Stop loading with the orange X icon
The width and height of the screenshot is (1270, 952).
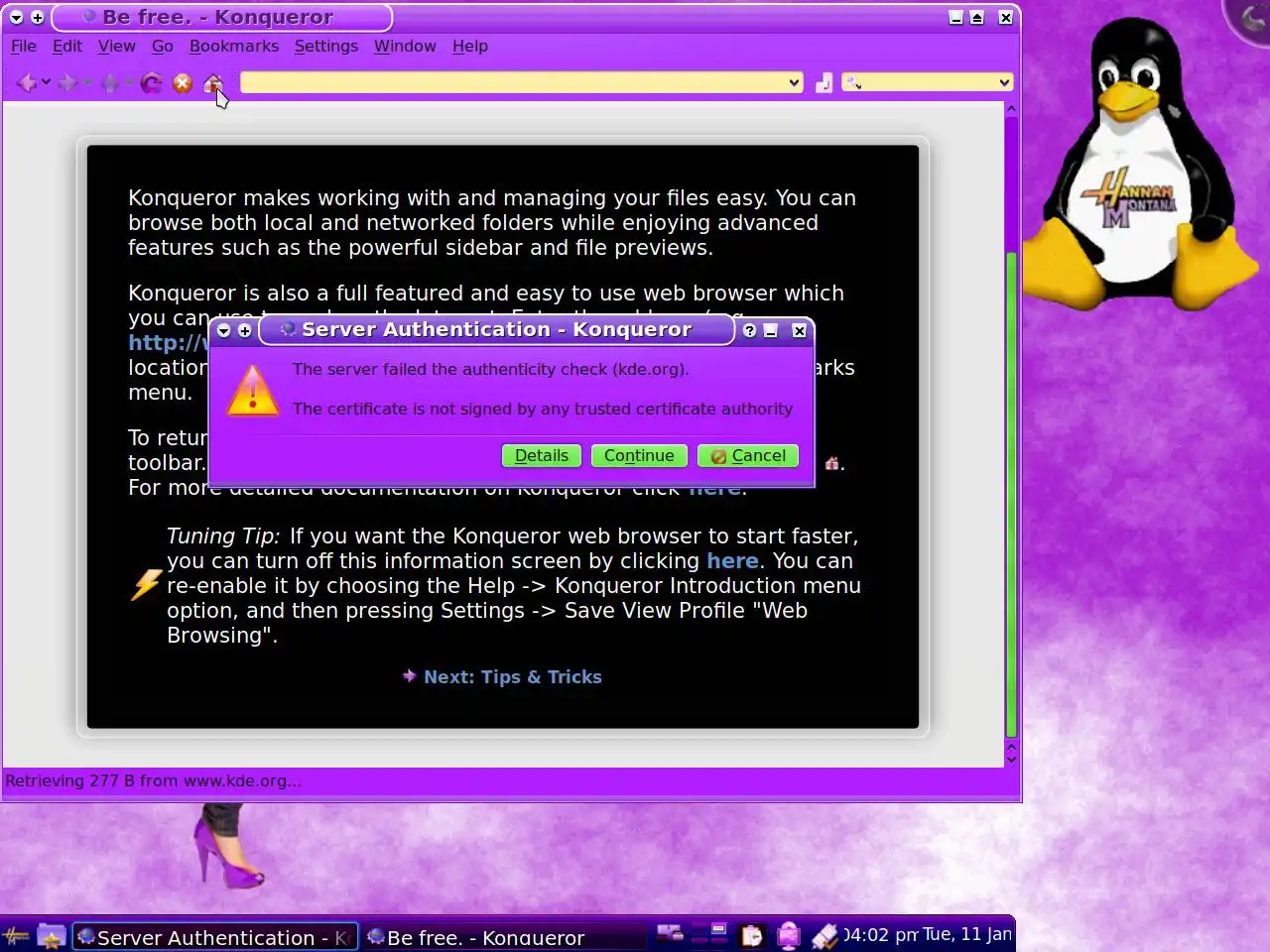tap(183, 83)
